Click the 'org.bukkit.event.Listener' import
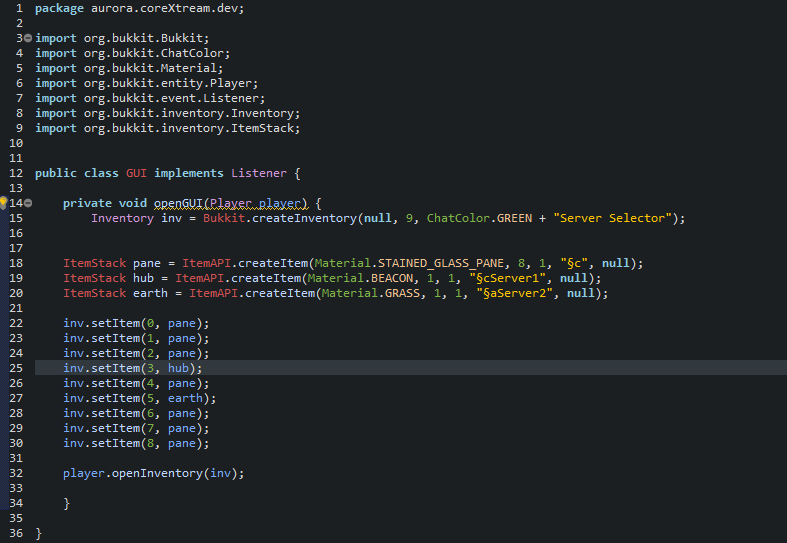Image resolution: width=787 pixels, height=543 pixels. [x=171, y=98]
